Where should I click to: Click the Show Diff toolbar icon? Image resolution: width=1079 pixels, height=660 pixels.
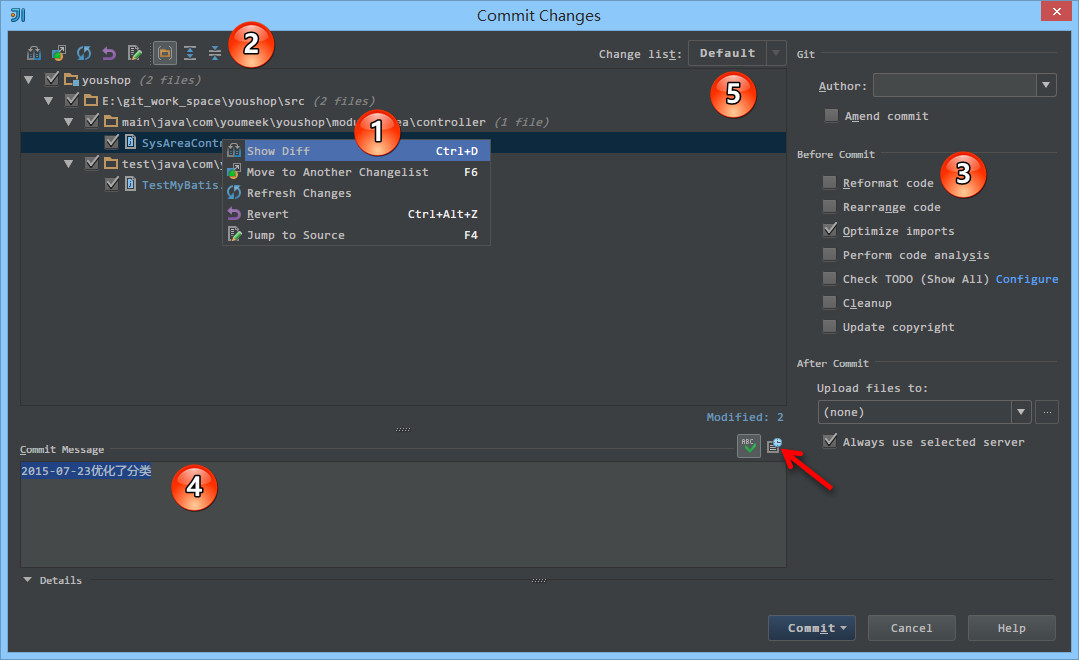pos(34,53)
